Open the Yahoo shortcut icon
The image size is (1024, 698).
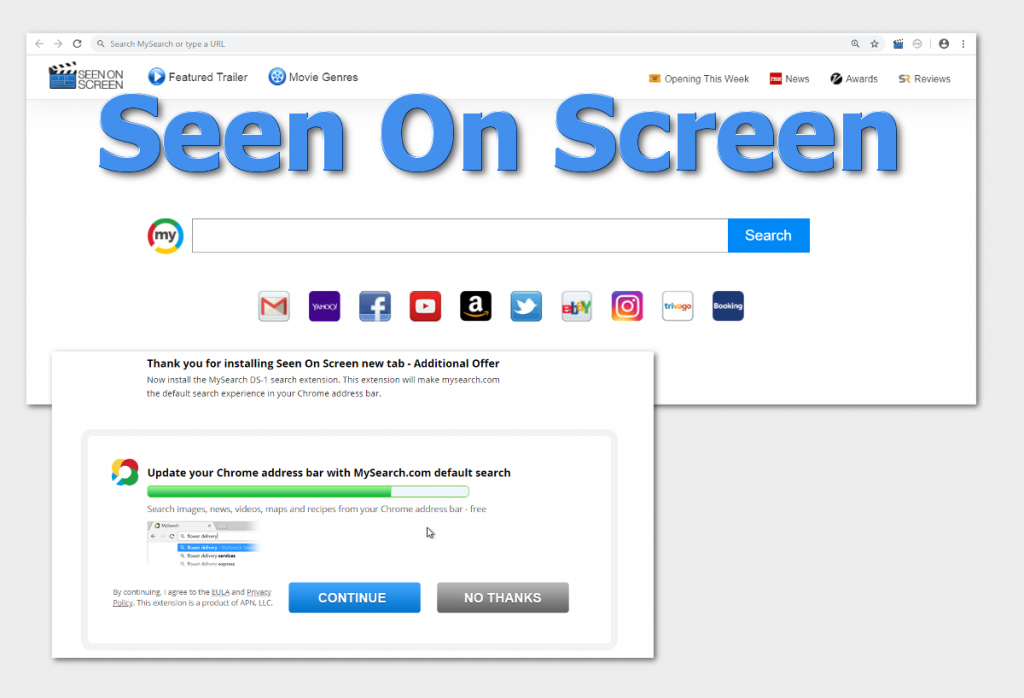pyautogui.click(x=324, y=306)
